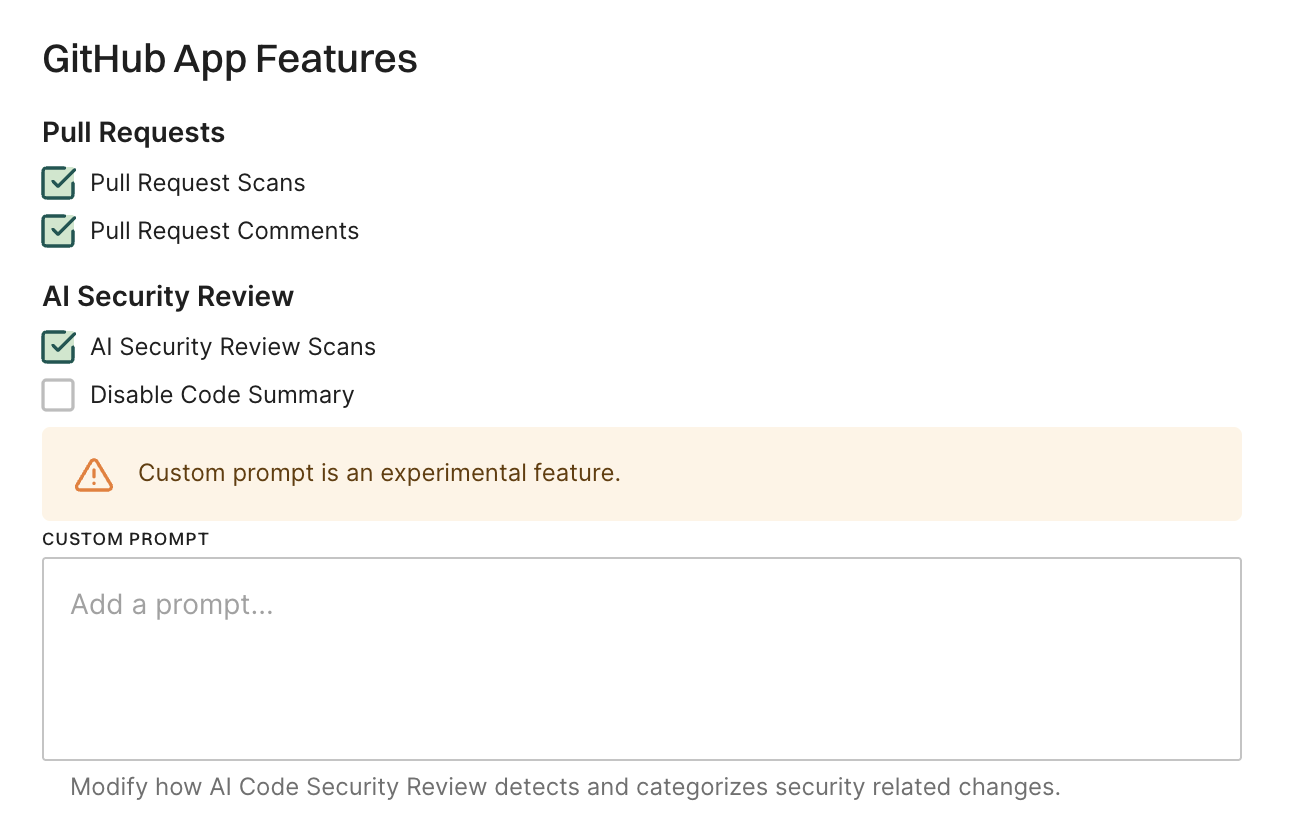Click the Disable Code Summary label text
Image resolution: width=1296 pixels, height=820 pixels.
pyautogui.click(x=221, y=395)
